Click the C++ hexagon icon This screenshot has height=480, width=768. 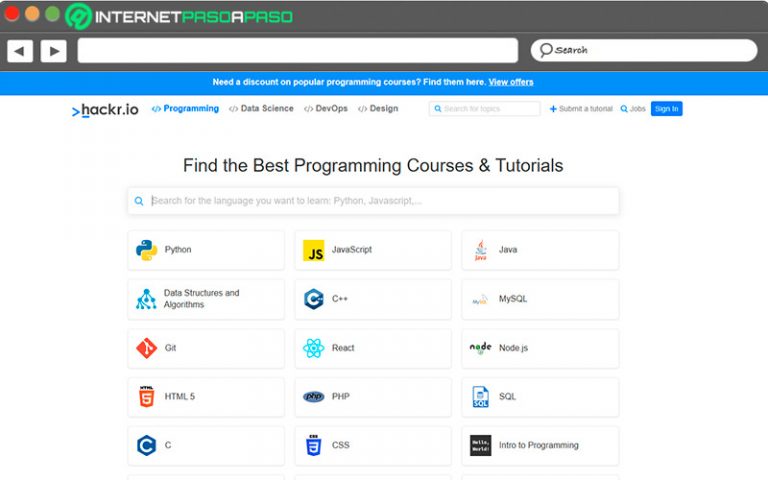tap(313, 299)
